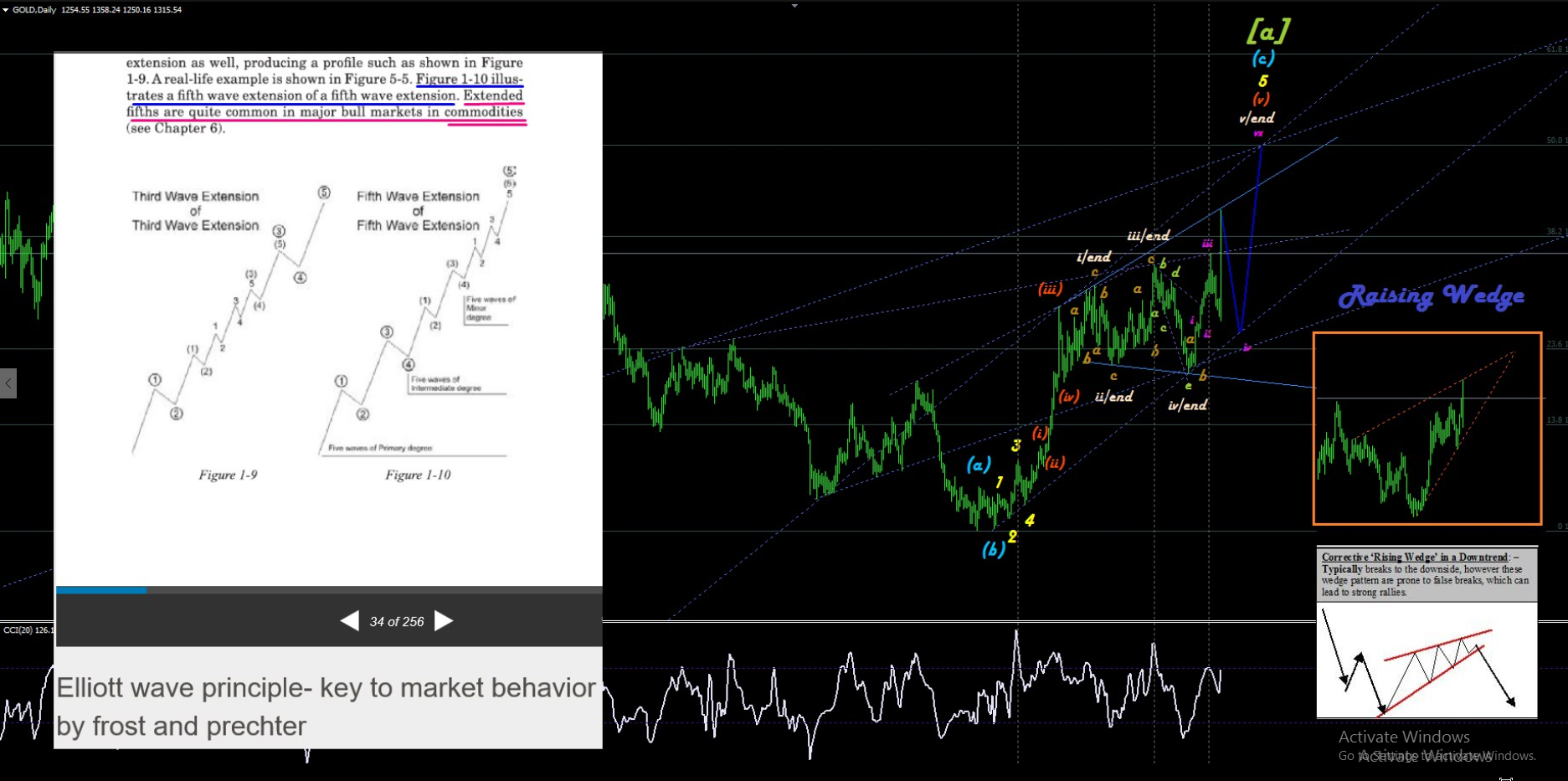Screen dimensions: 1568x781
Task: Select the 'Third Wave Extension' diagram heading
Action: coord(195,211)
